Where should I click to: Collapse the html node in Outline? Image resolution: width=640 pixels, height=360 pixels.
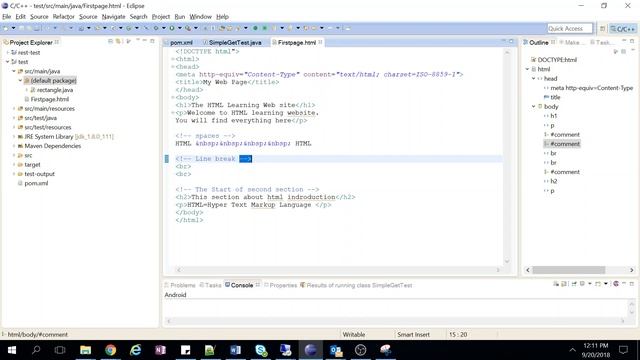tap(527, 69)
